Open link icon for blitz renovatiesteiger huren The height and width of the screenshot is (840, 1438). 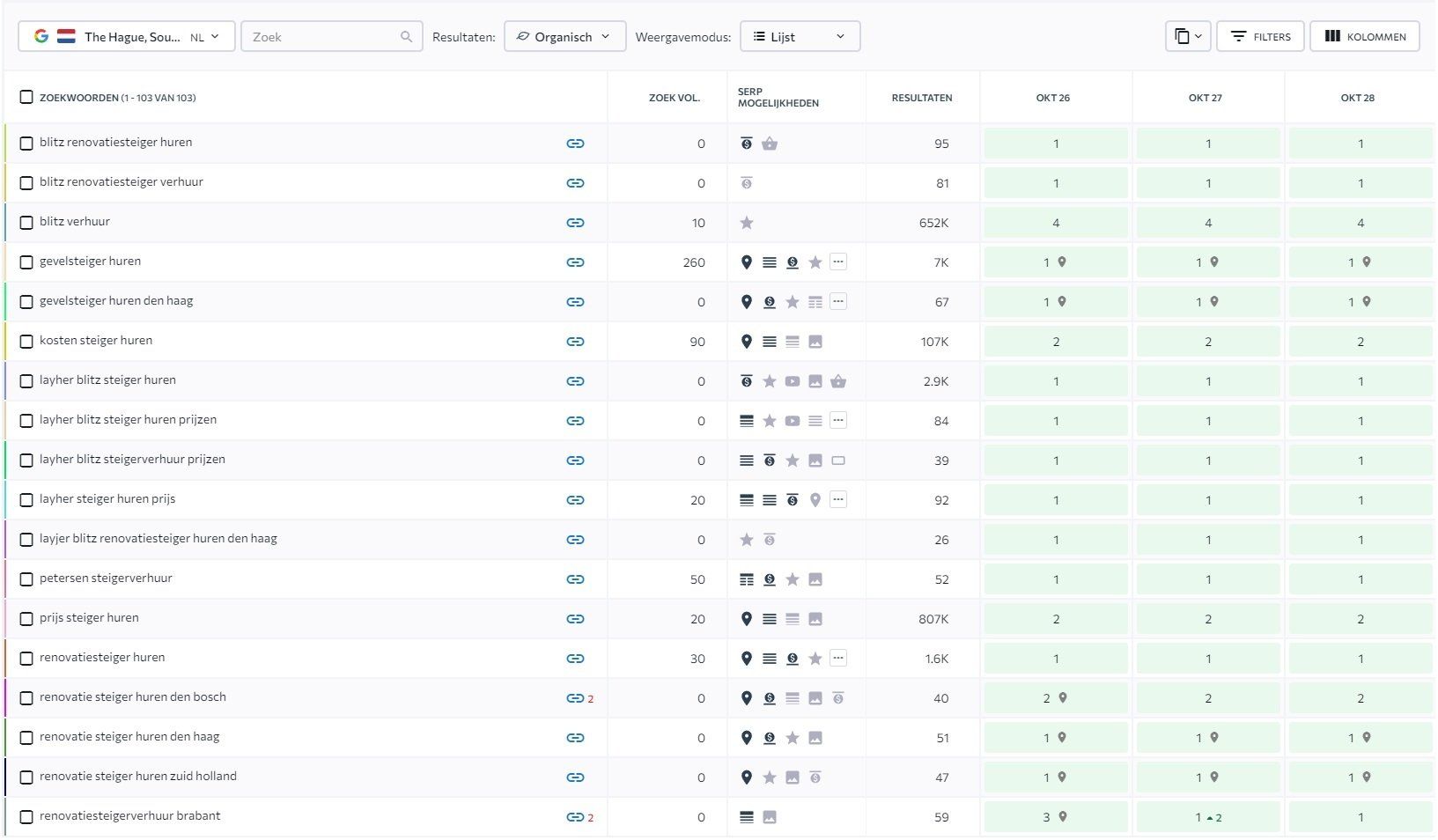[575, 144]
